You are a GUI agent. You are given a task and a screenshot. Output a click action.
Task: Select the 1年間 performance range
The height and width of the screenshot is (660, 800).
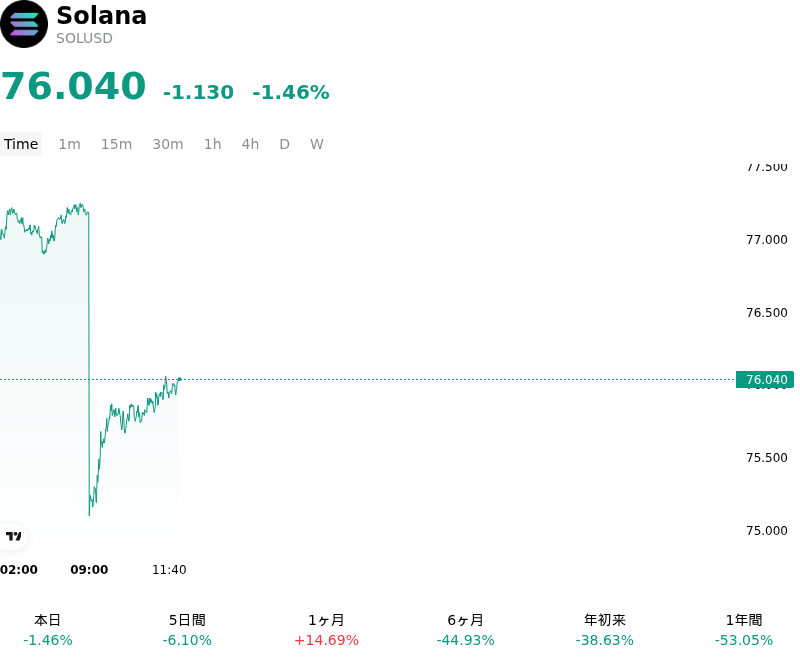tap(744, 630)
